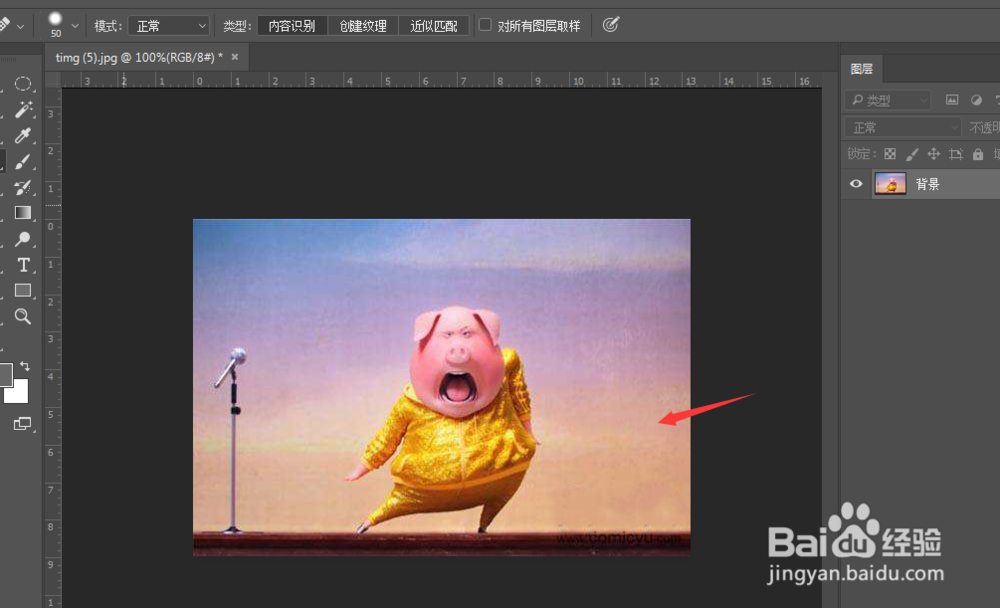Screen dimensions: 1000x608
Task: Select the History Brush tool
Action: coord(23,187)
